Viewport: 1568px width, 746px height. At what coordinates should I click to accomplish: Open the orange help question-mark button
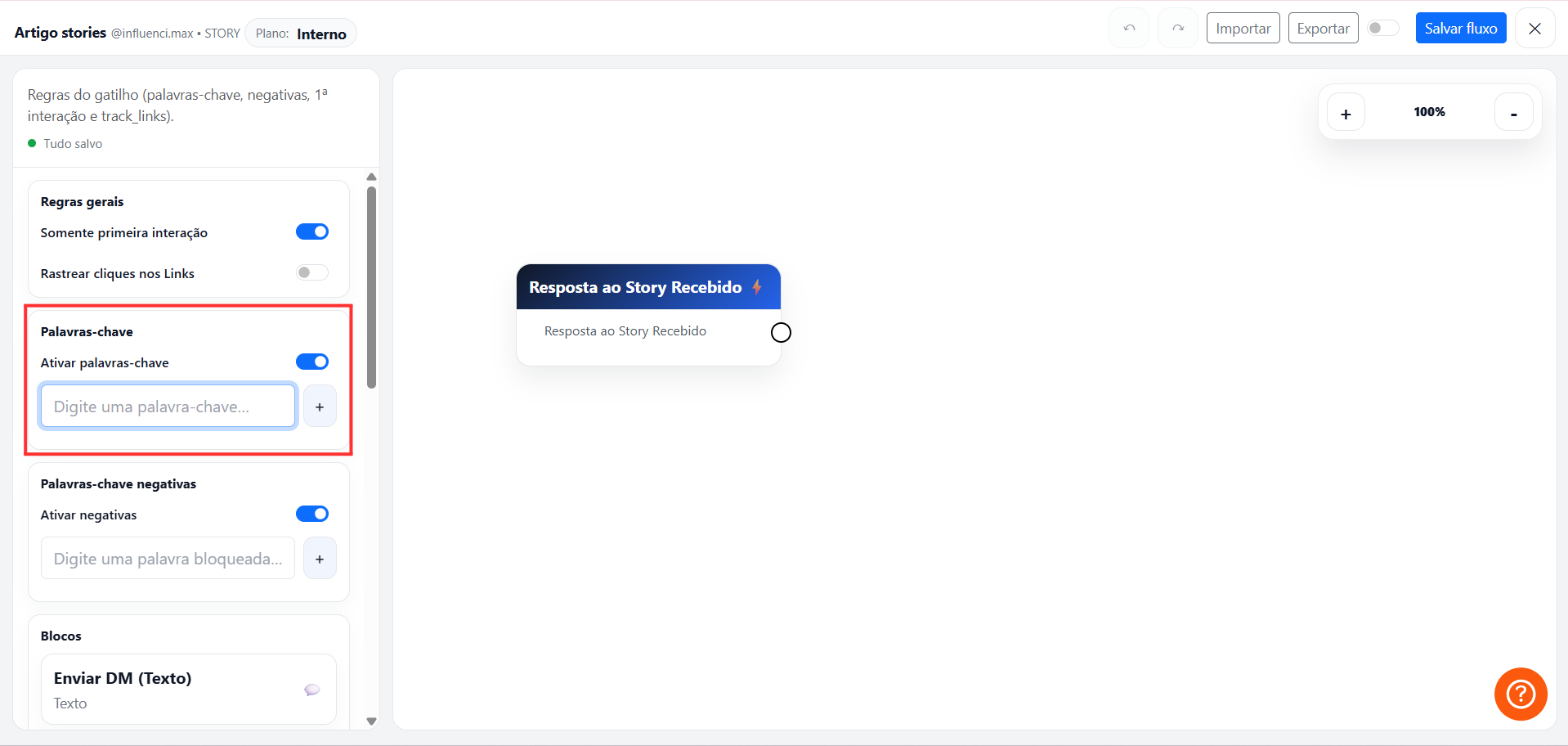(x=1521, y=694)
